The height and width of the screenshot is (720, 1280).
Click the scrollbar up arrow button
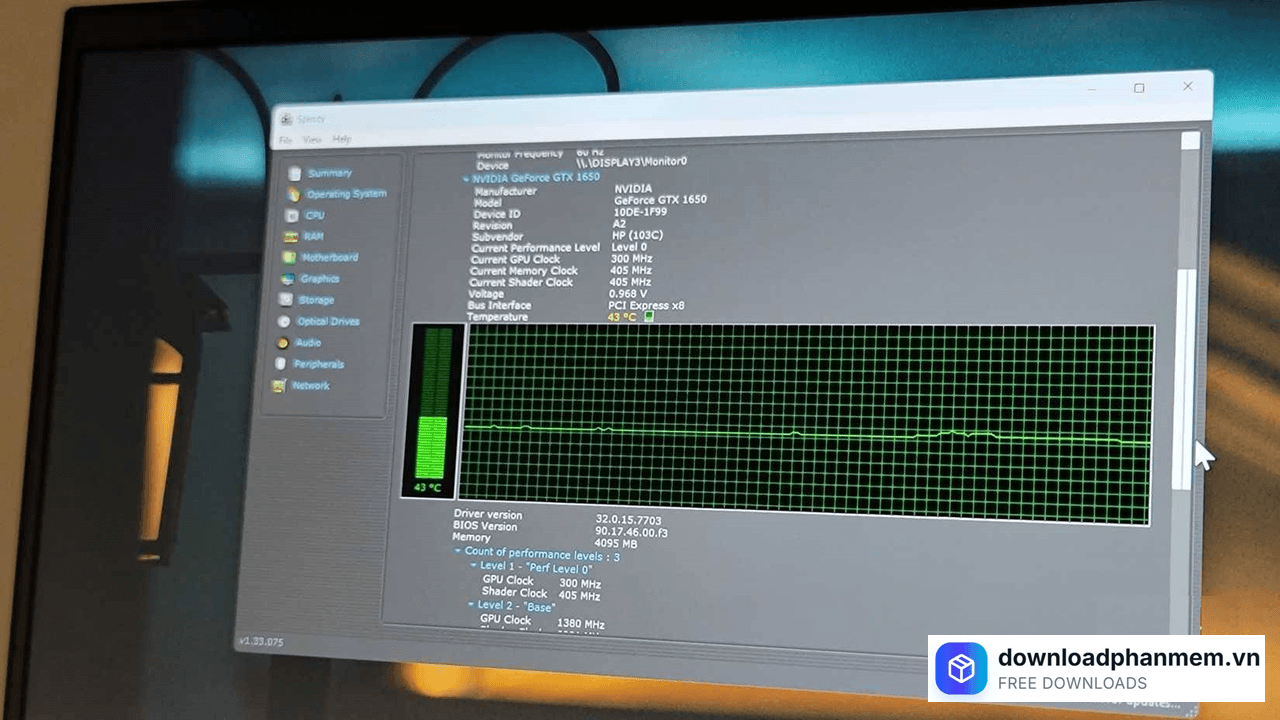click(1190, 140)
